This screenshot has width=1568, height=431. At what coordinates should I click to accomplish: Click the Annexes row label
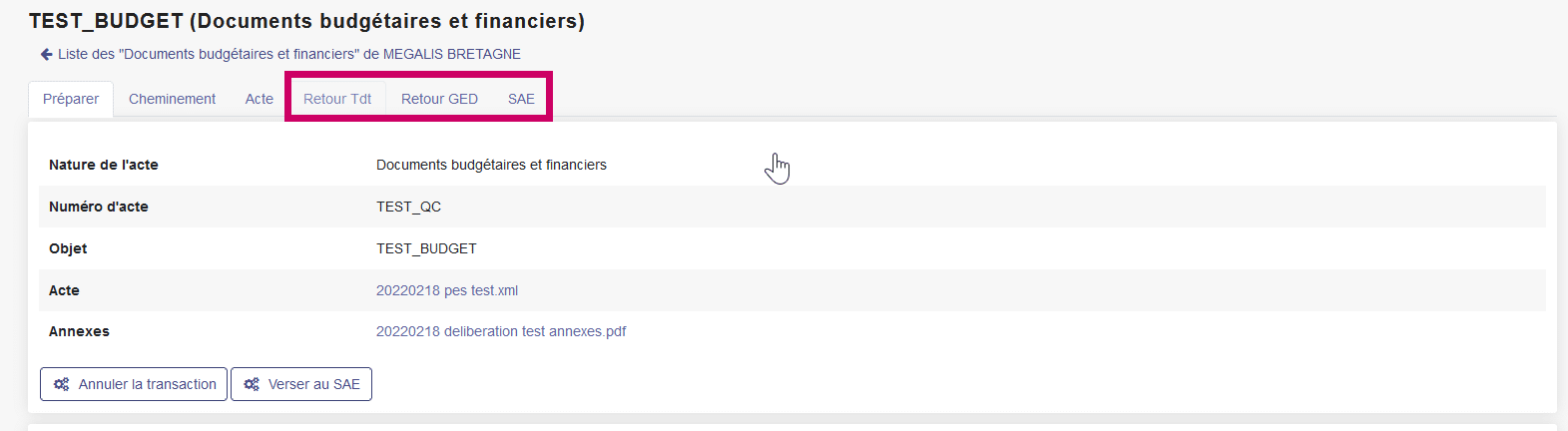tap(79, 331)
